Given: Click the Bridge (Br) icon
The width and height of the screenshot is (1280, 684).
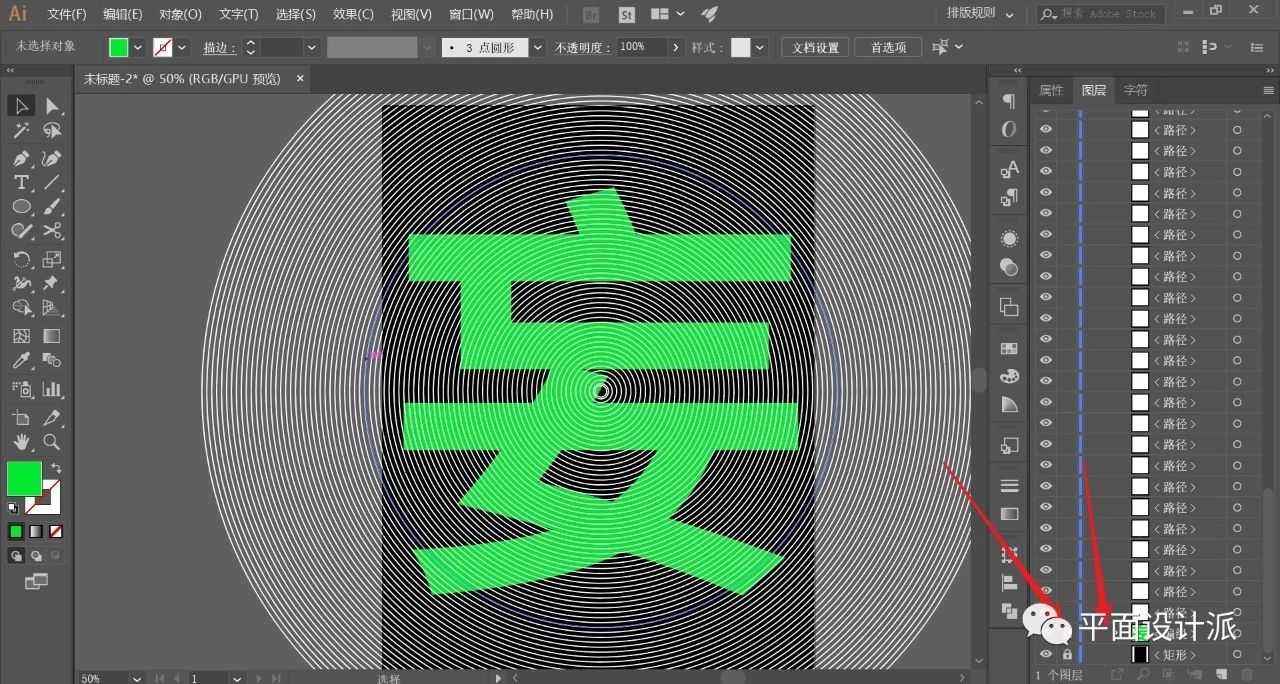Looking at the screenshot, I should tap(590, 14).
